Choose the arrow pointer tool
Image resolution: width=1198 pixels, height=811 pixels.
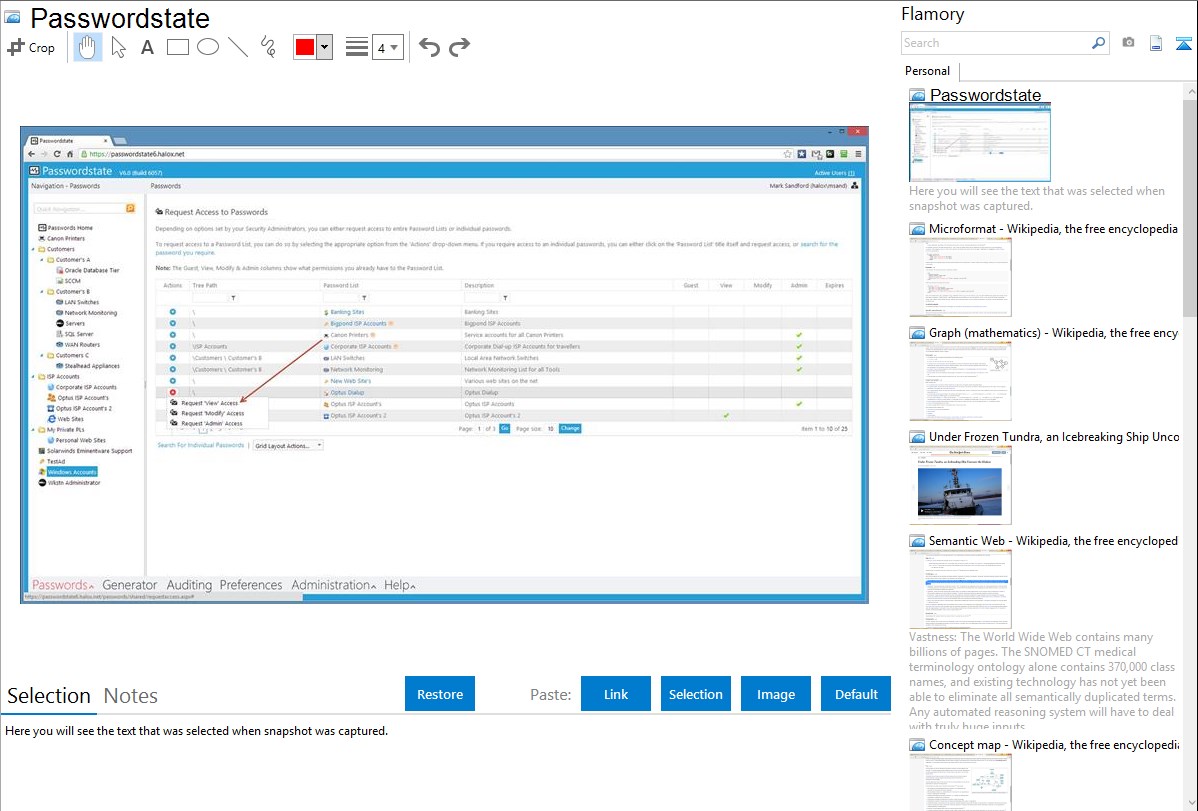pyautogui.click(x=118, y=47)
